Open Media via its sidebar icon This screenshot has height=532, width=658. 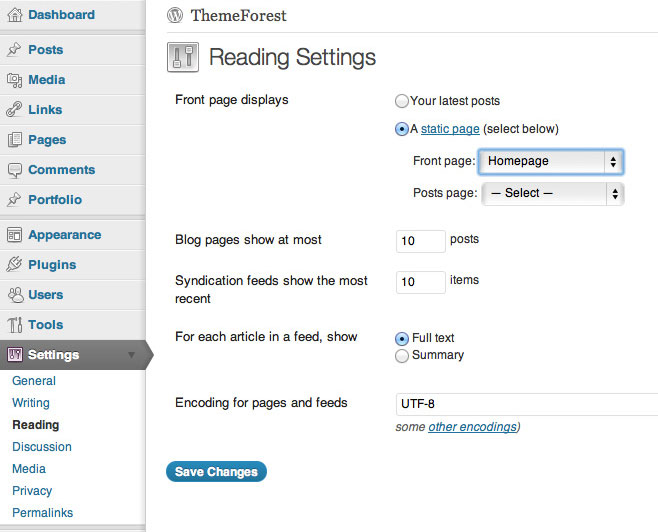coord(14,80)
